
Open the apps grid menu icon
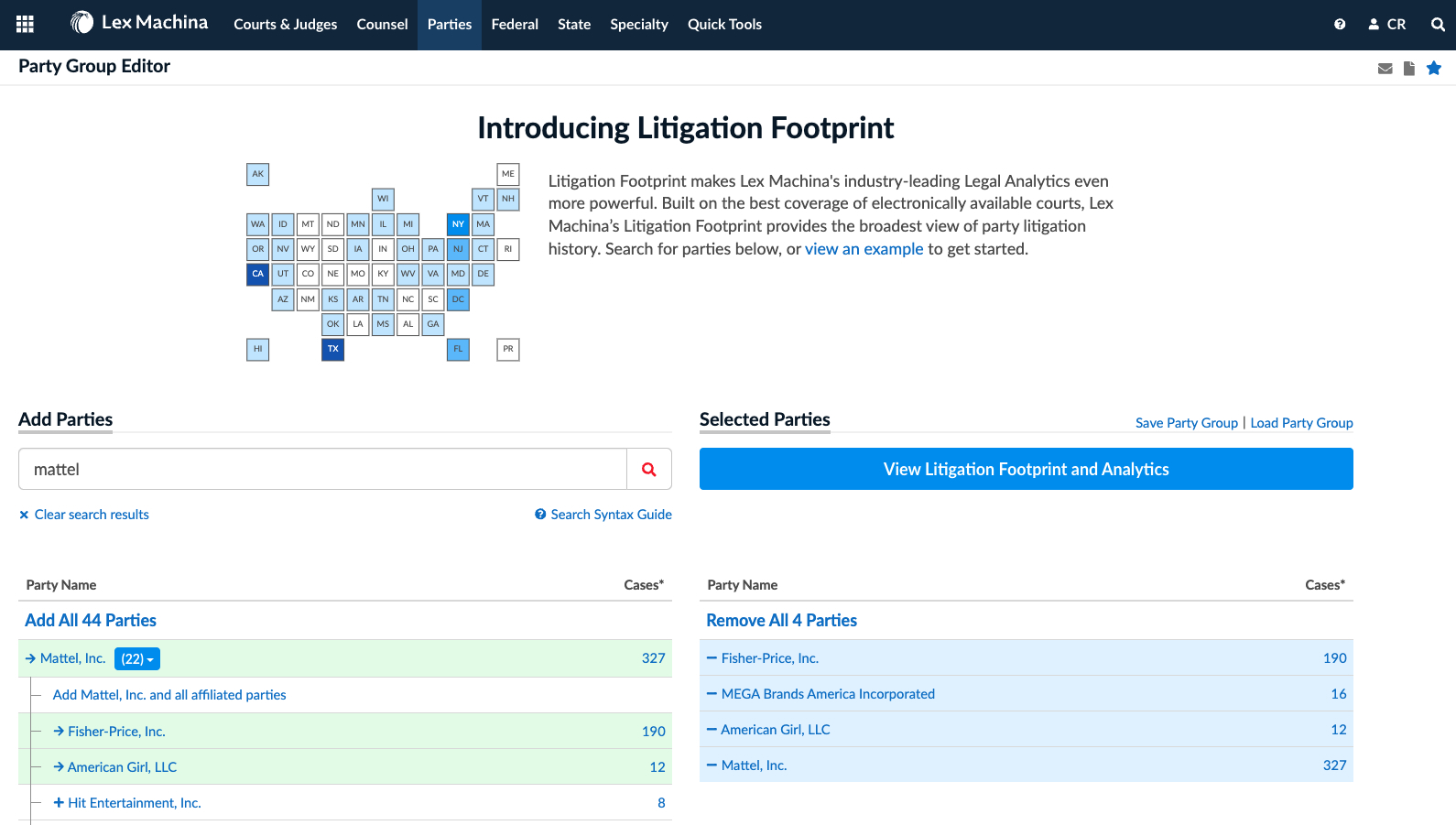(25, 25)
